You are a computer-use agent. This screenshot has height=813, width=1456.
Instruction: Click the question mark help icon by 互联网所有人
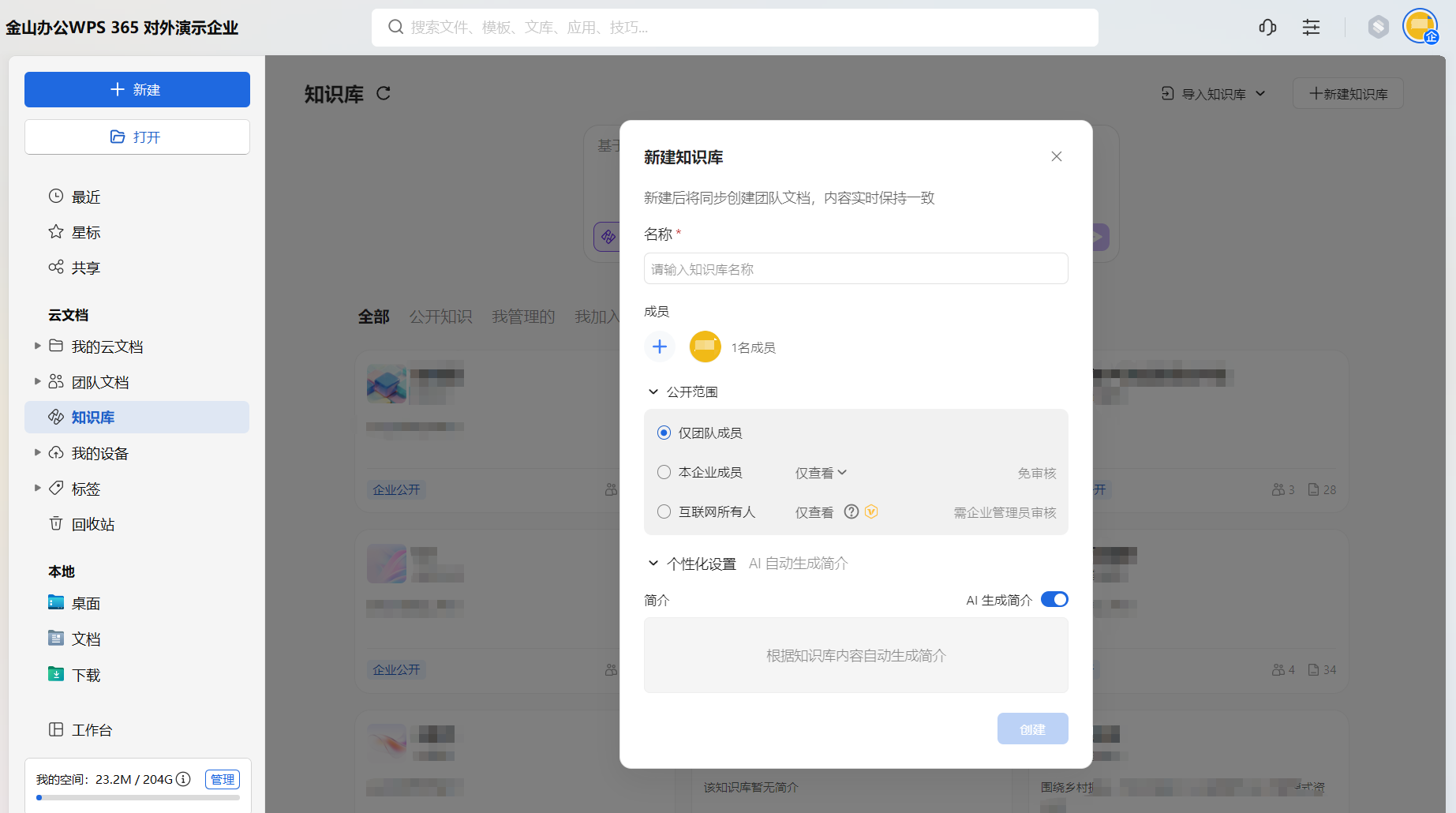point(852,511)
